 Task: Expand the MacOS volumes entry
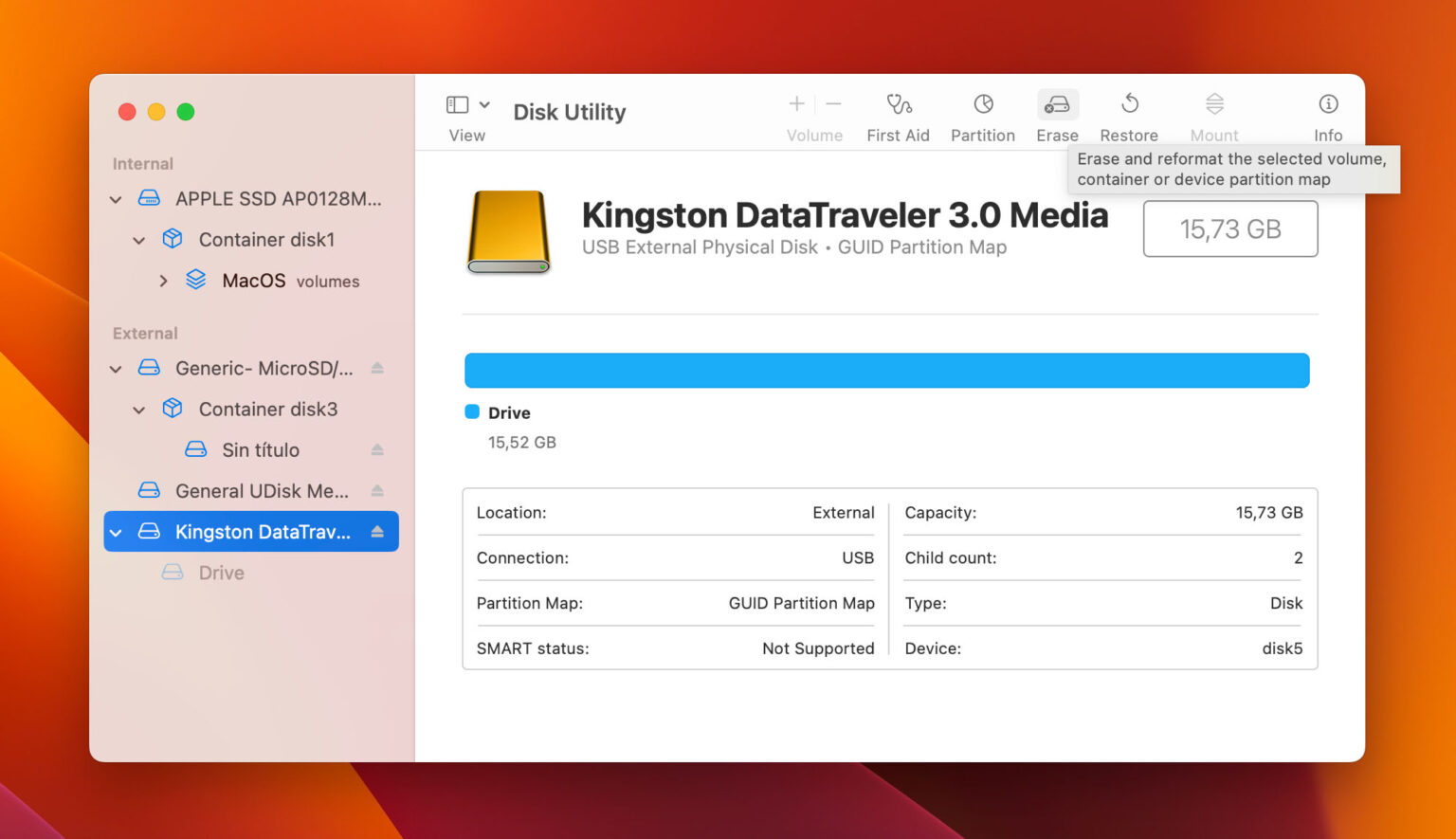163,281
